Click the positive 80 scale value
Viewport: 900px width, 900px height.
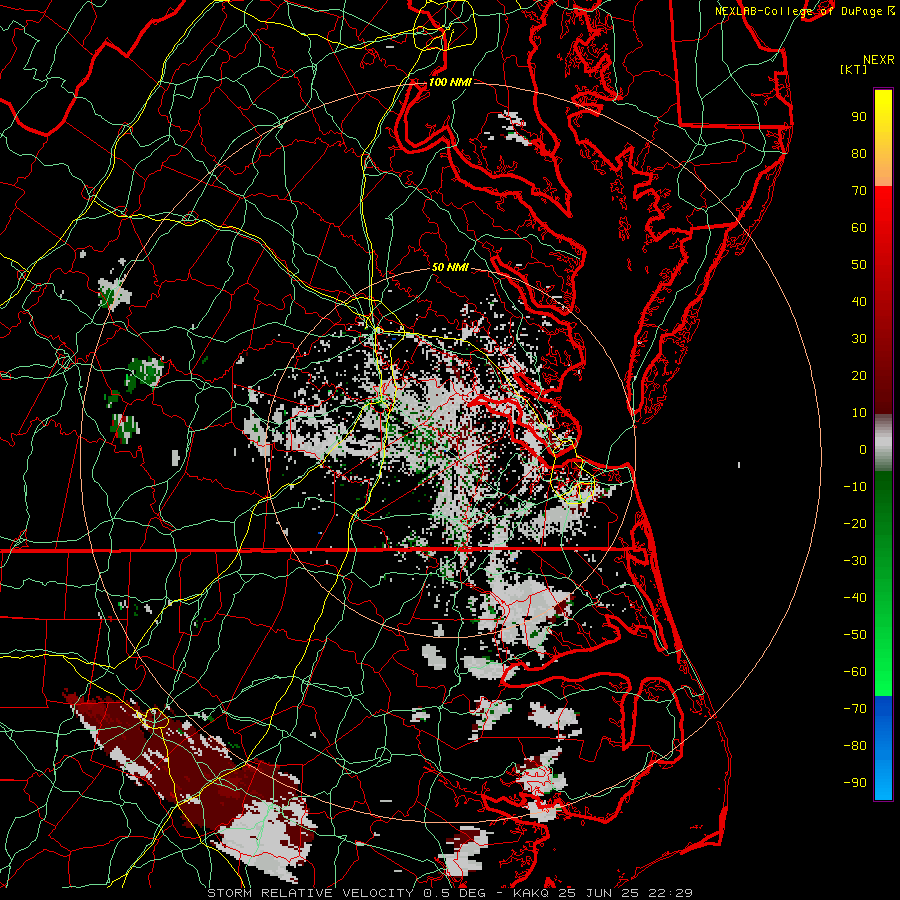[x=859, y=153]
